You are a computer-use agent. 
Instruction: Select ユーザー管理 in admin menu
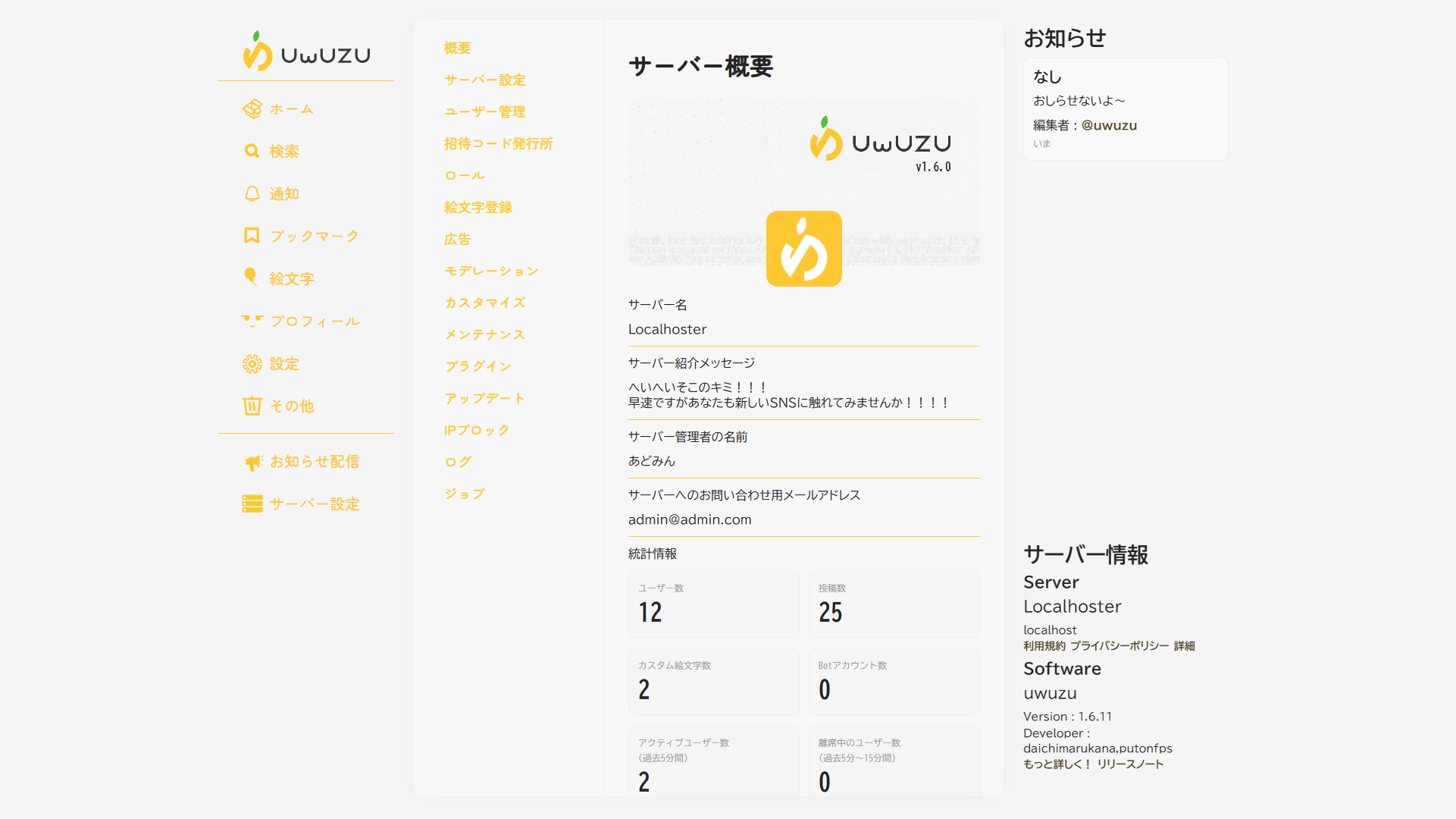point(484,111)
